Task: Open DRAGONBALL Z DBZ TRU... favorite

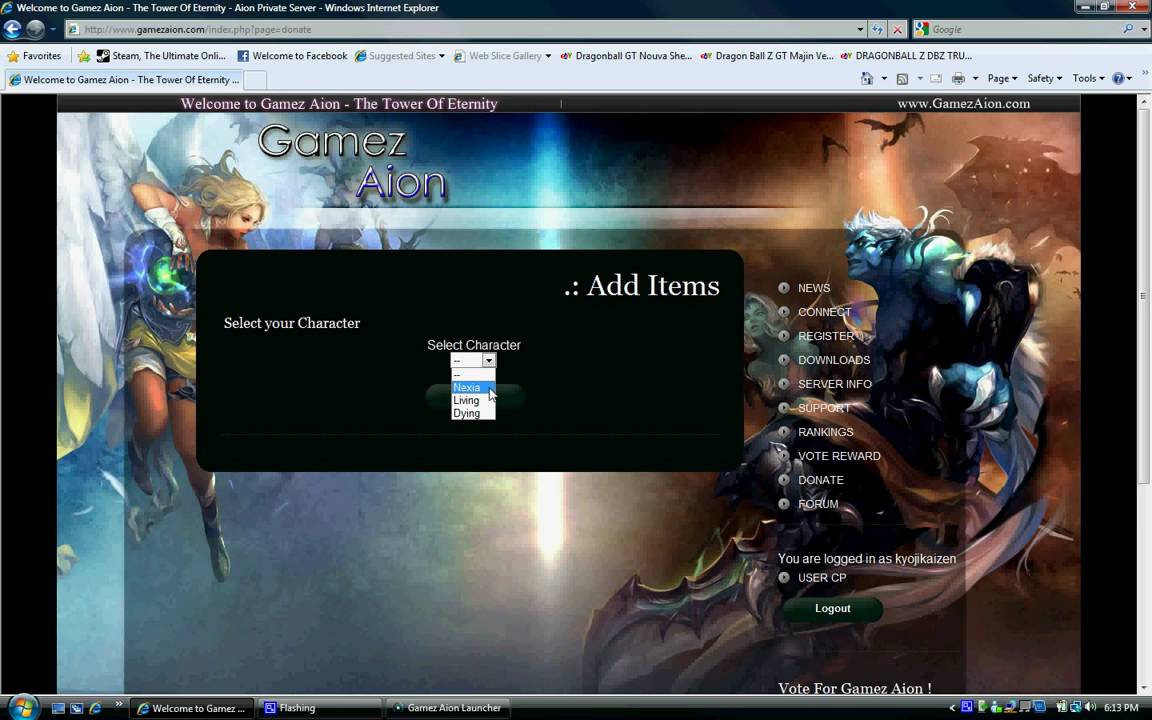Action: click(907, 56)
